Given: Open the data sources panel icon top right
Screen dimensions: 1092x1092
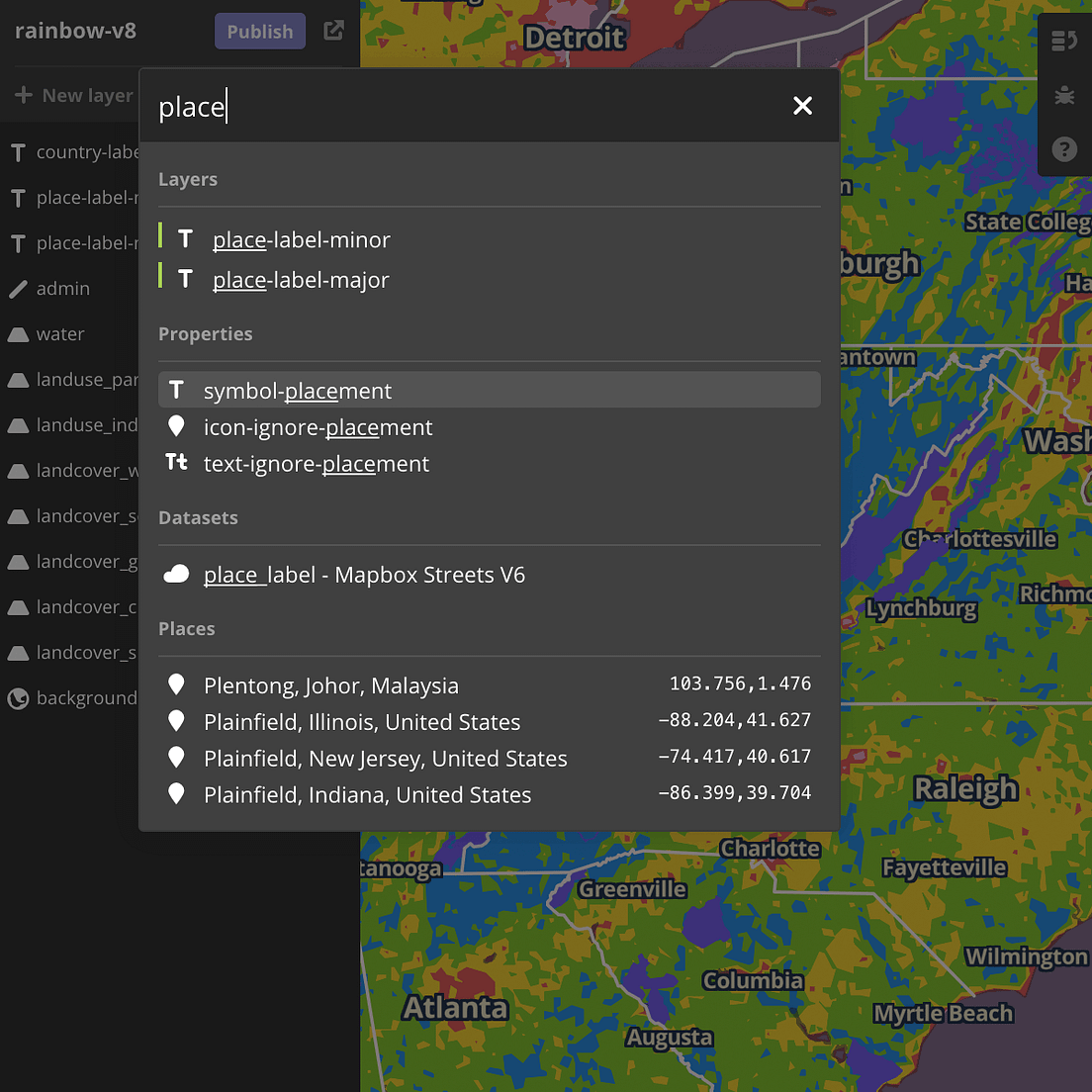Looking at the screenshot, I should 1064,41.
